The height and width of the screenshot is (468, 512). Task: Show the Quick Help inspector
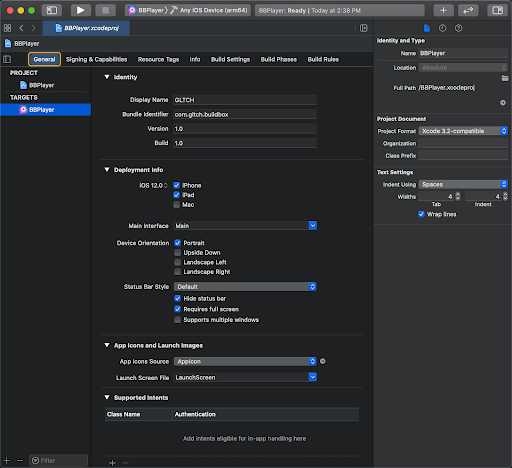(x=458, y=28)
